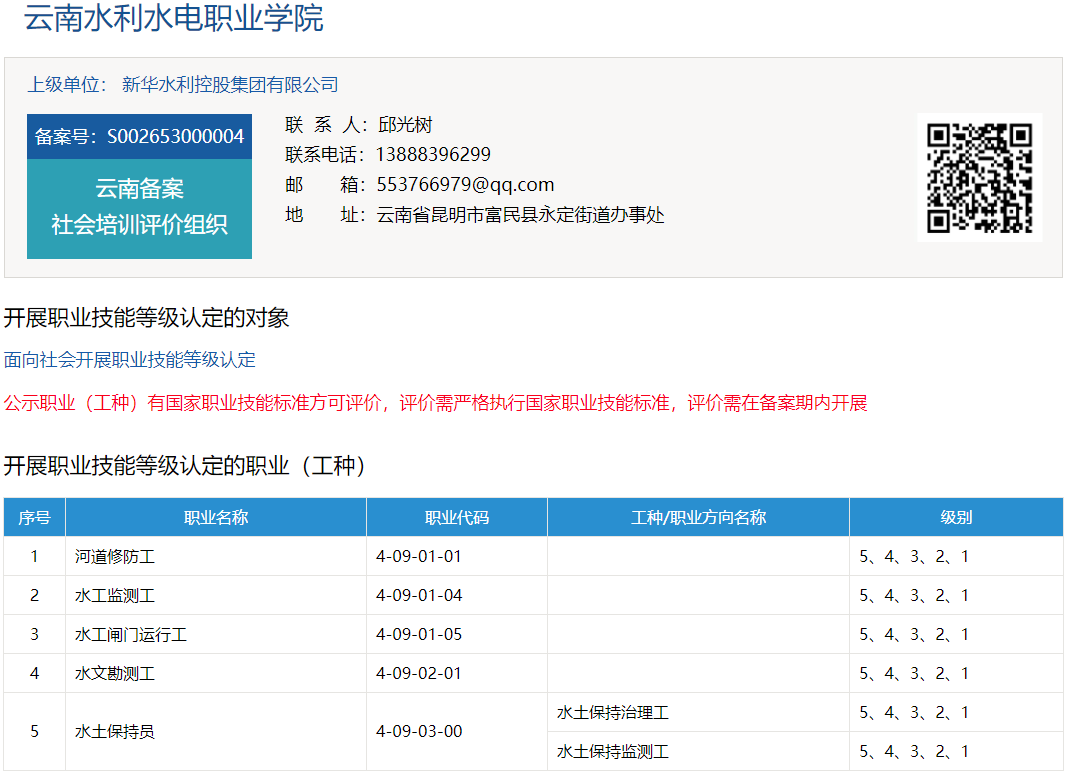Click the 职业名称 column header
The width and height of the screenshot is (1067, 773).
click(x=216, y=517)
